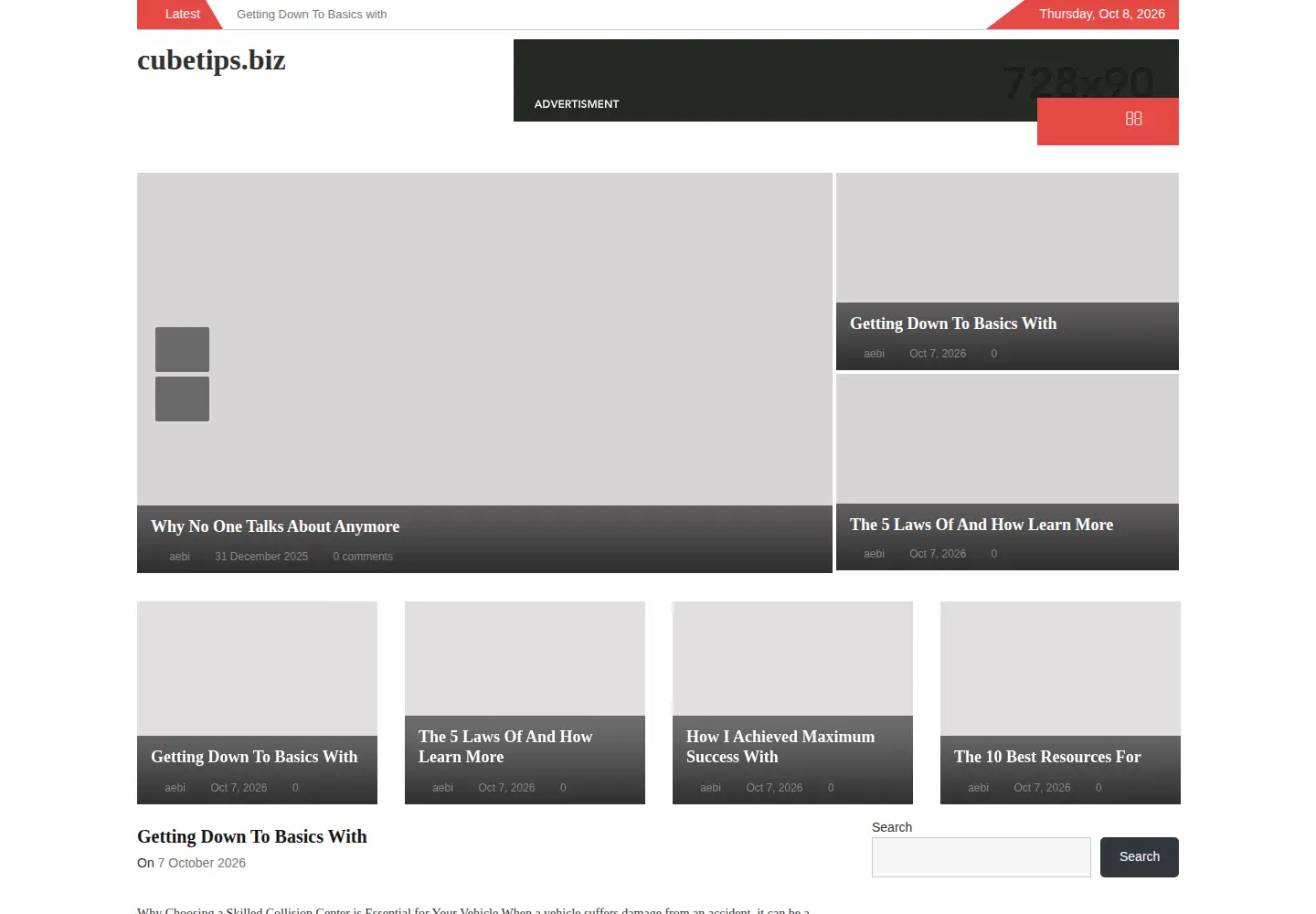Viewport: 1316px width, 914px height.
Task: Open the ticker headline next to Latest
Action: pyautogui.click(x=312, y=15)
